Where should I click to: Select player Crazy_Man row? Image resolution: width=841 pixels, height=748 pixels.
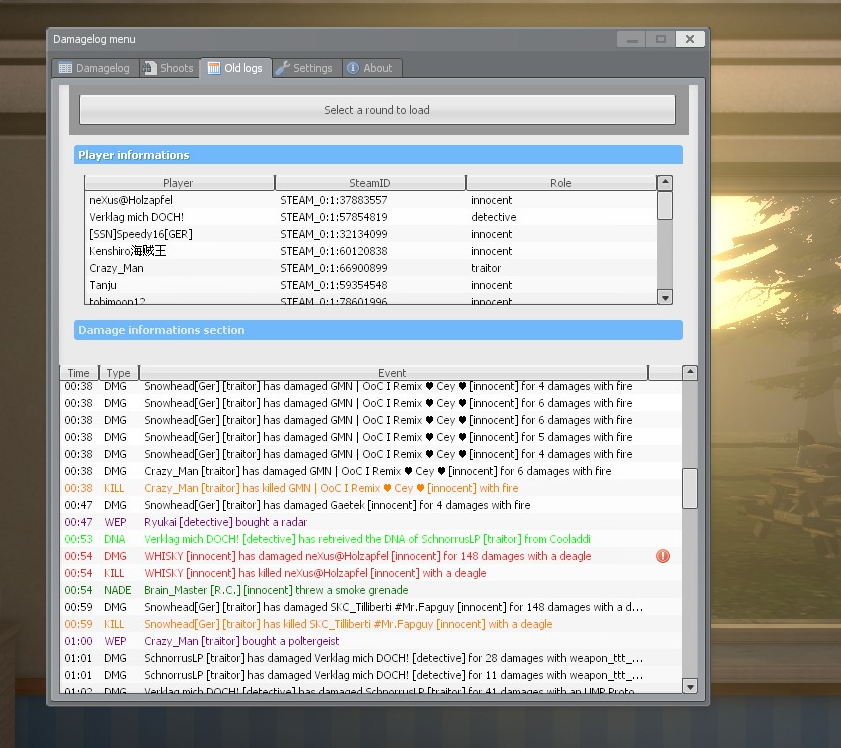(370, 268)
